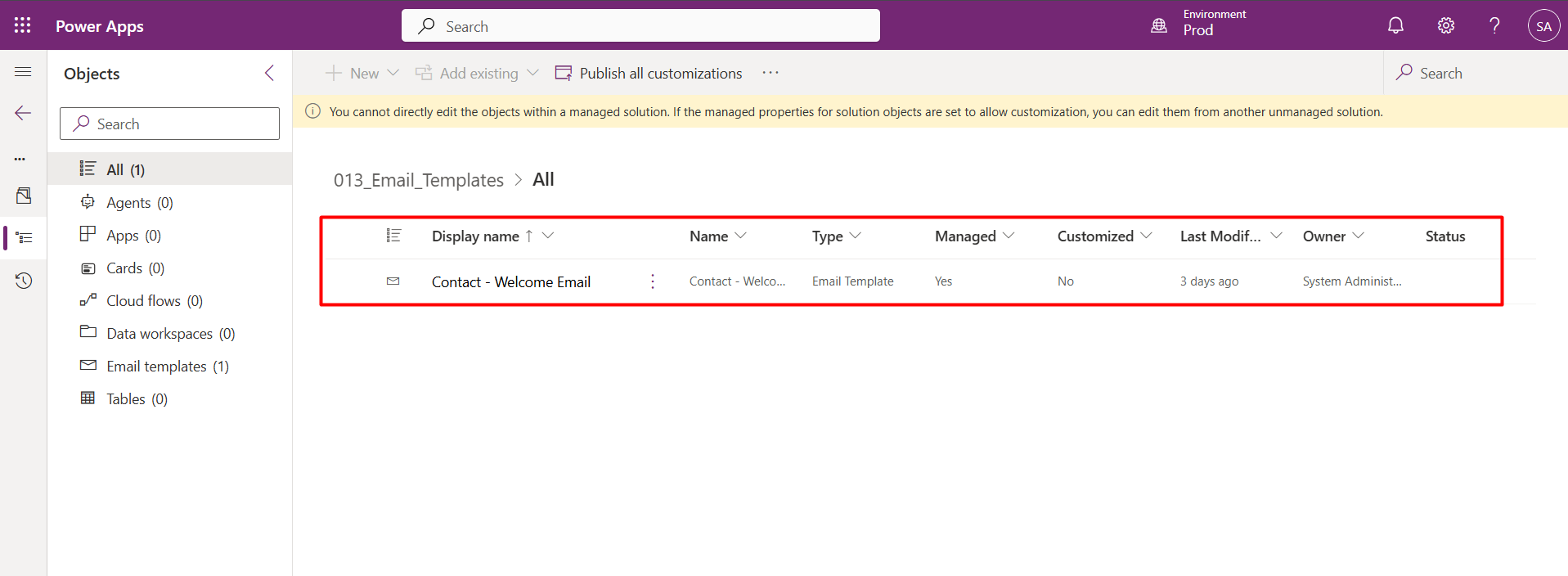Open the 013_Email_Templates breadcrumb
1568x576 pixels.
tap(419, 180)
